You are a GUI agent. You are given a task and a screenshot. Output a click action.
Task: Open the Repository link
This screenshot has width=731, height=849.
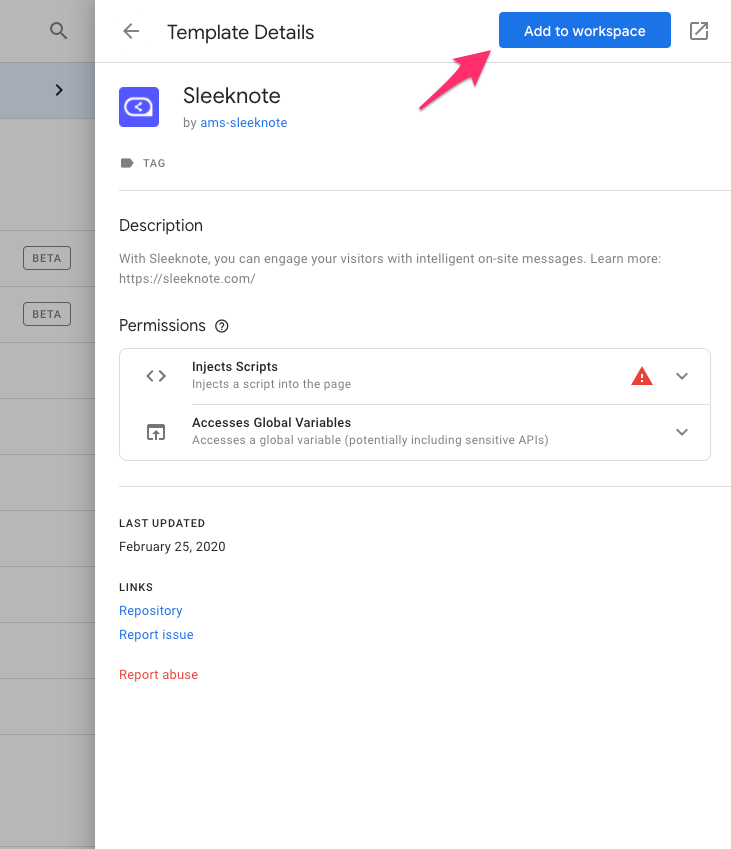click(x=151, y=611)
